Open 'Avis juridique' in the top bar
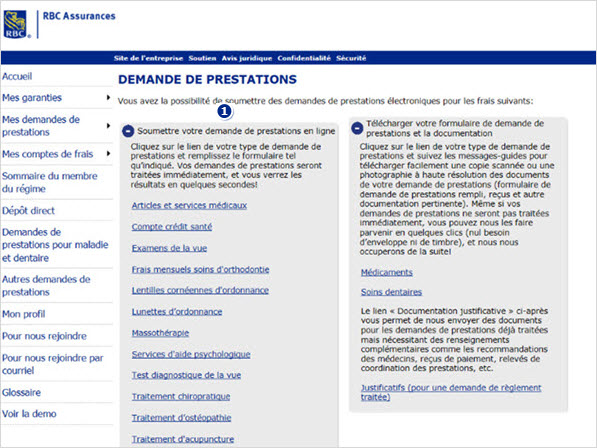 coord(247,58)
